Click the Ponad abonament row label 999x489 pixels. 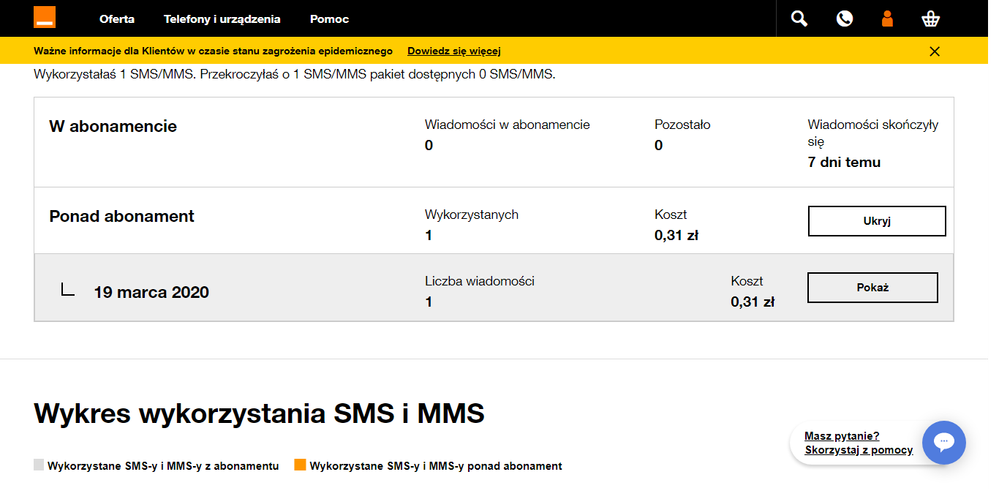point(121,216)
